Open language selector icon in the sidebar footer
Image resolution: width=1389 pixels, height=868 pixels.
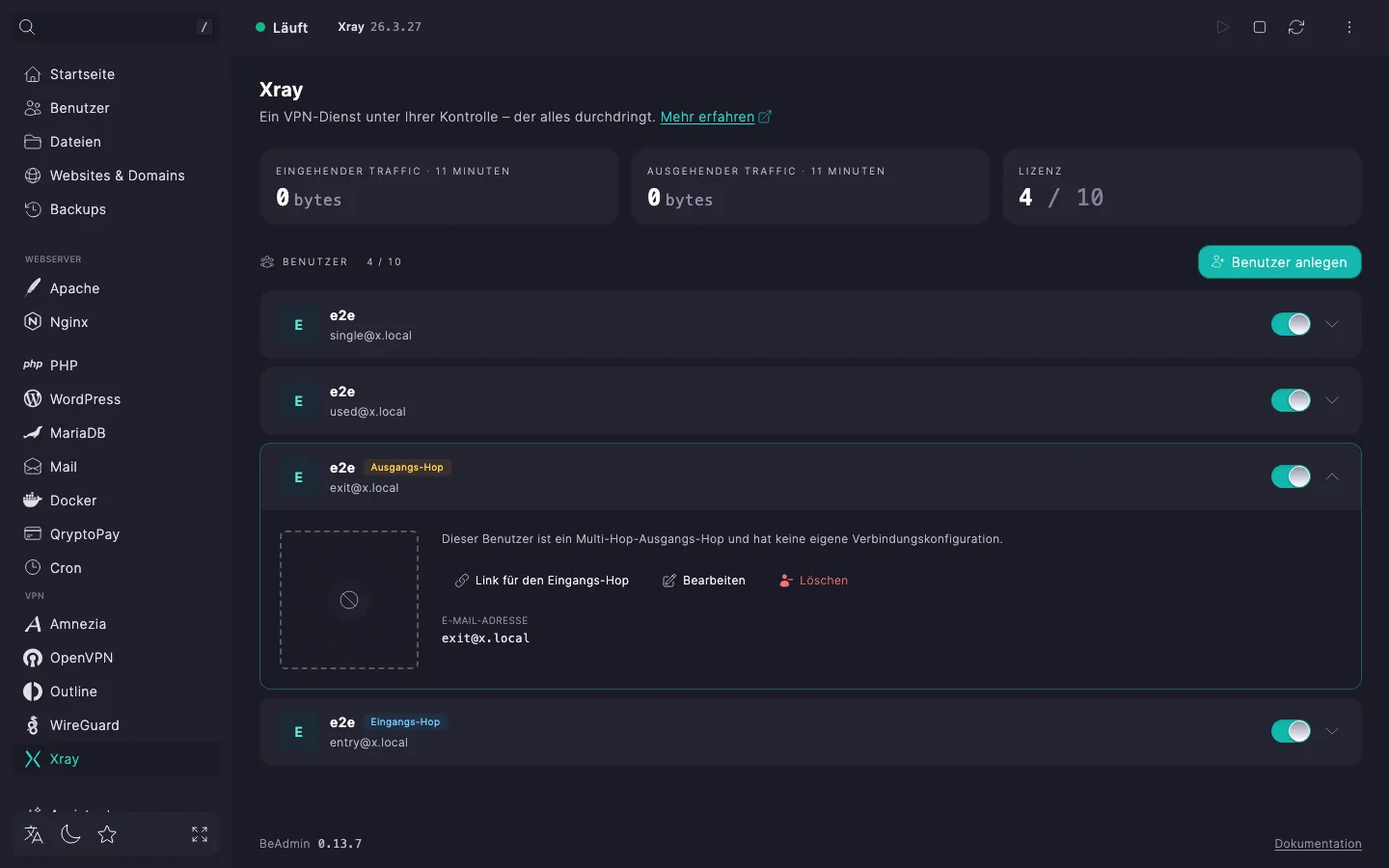pyautogui.click(x=34, y=834)
